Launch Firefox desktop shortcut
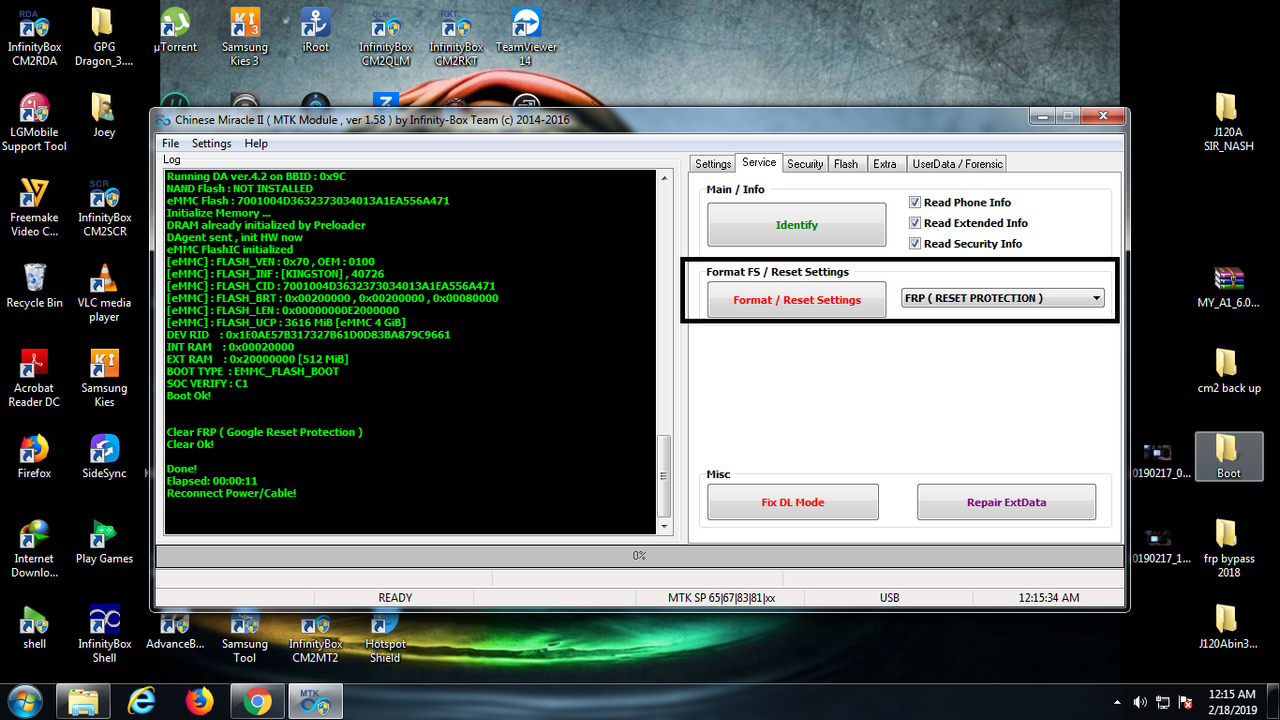 pyautogui.click(x=34, y=456)
